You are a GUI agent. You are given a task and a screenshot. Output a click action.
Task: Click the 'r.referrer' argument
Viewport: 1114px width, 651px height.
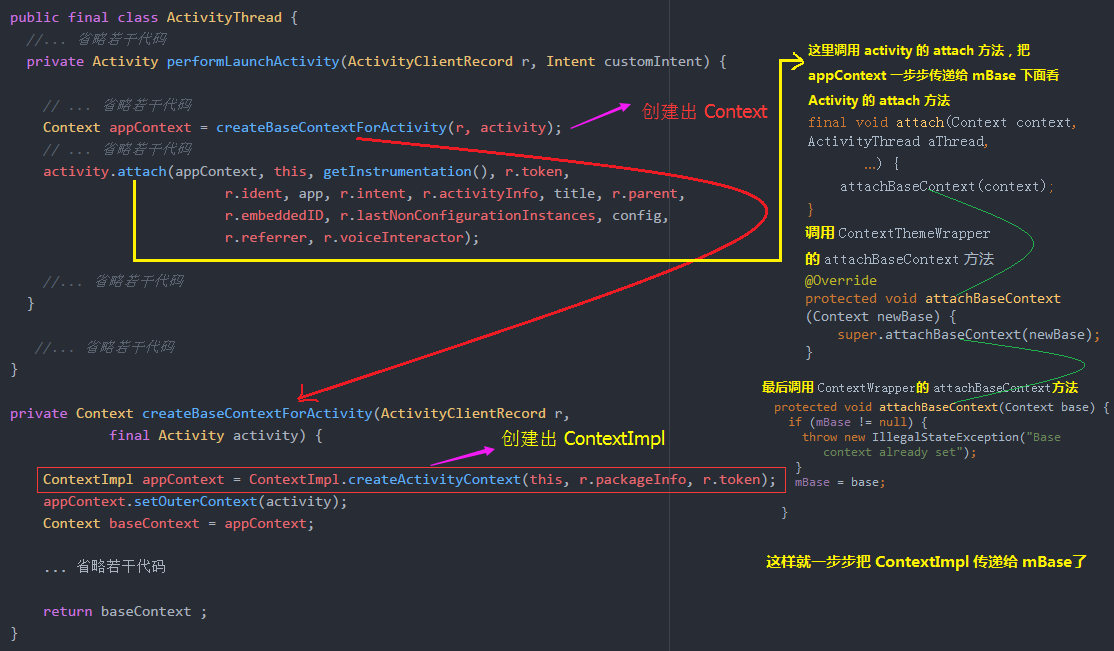266,237
